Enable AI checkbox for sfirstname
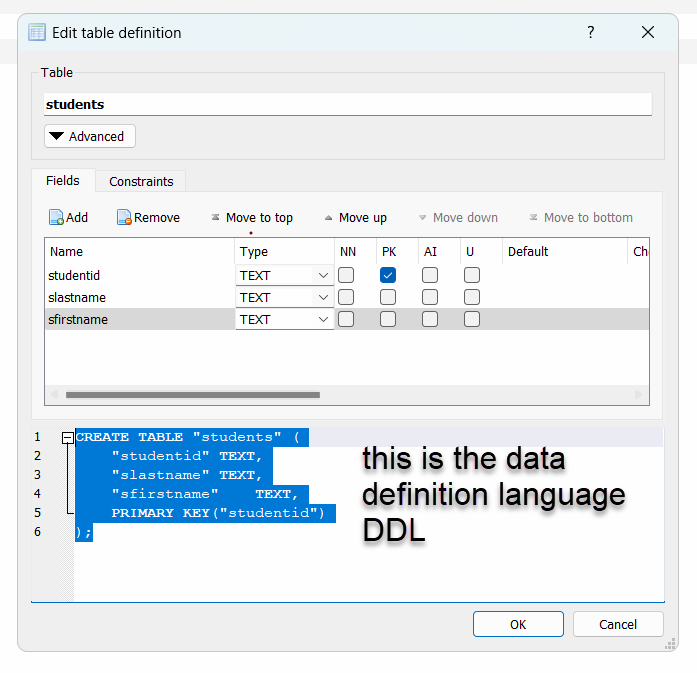 click(x=430, y=319)
